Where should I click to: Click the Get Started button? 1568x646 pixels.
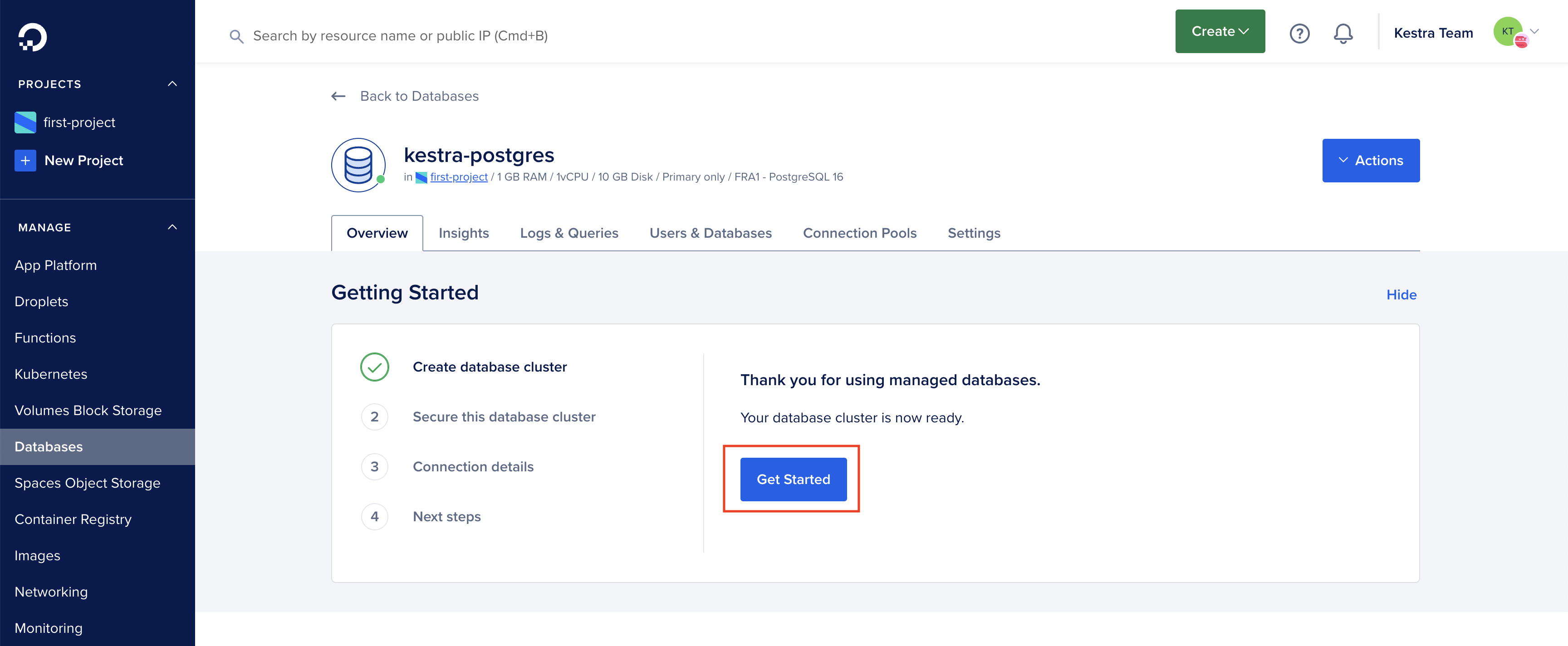click(794, 479)
